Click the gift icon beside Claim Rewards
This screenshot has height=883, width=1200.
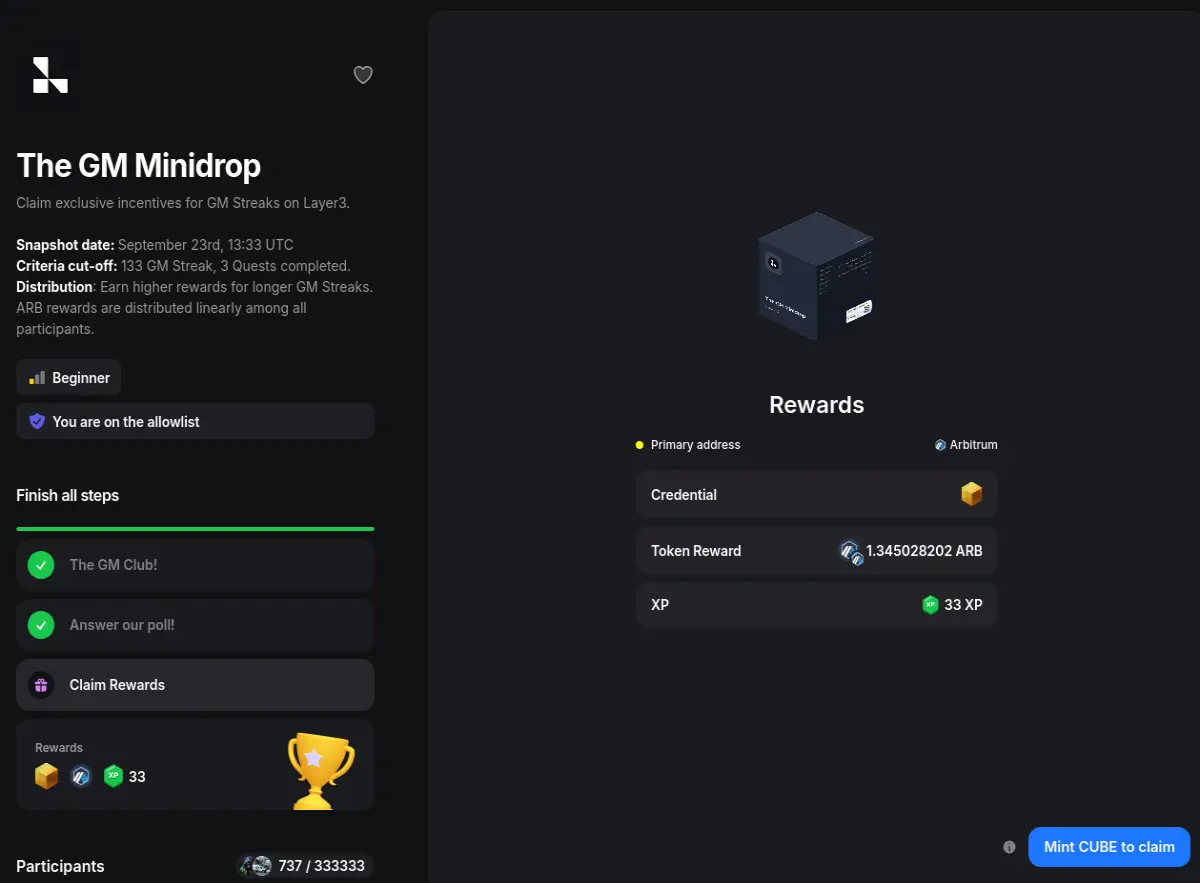point(41,685)
